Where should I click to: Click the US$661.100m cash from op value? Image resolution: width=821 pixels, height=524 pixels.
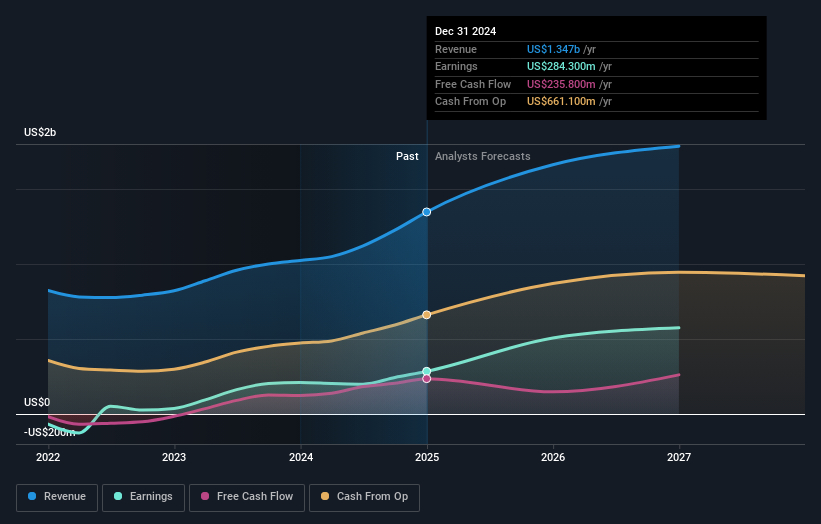click(x=561, y=102)
